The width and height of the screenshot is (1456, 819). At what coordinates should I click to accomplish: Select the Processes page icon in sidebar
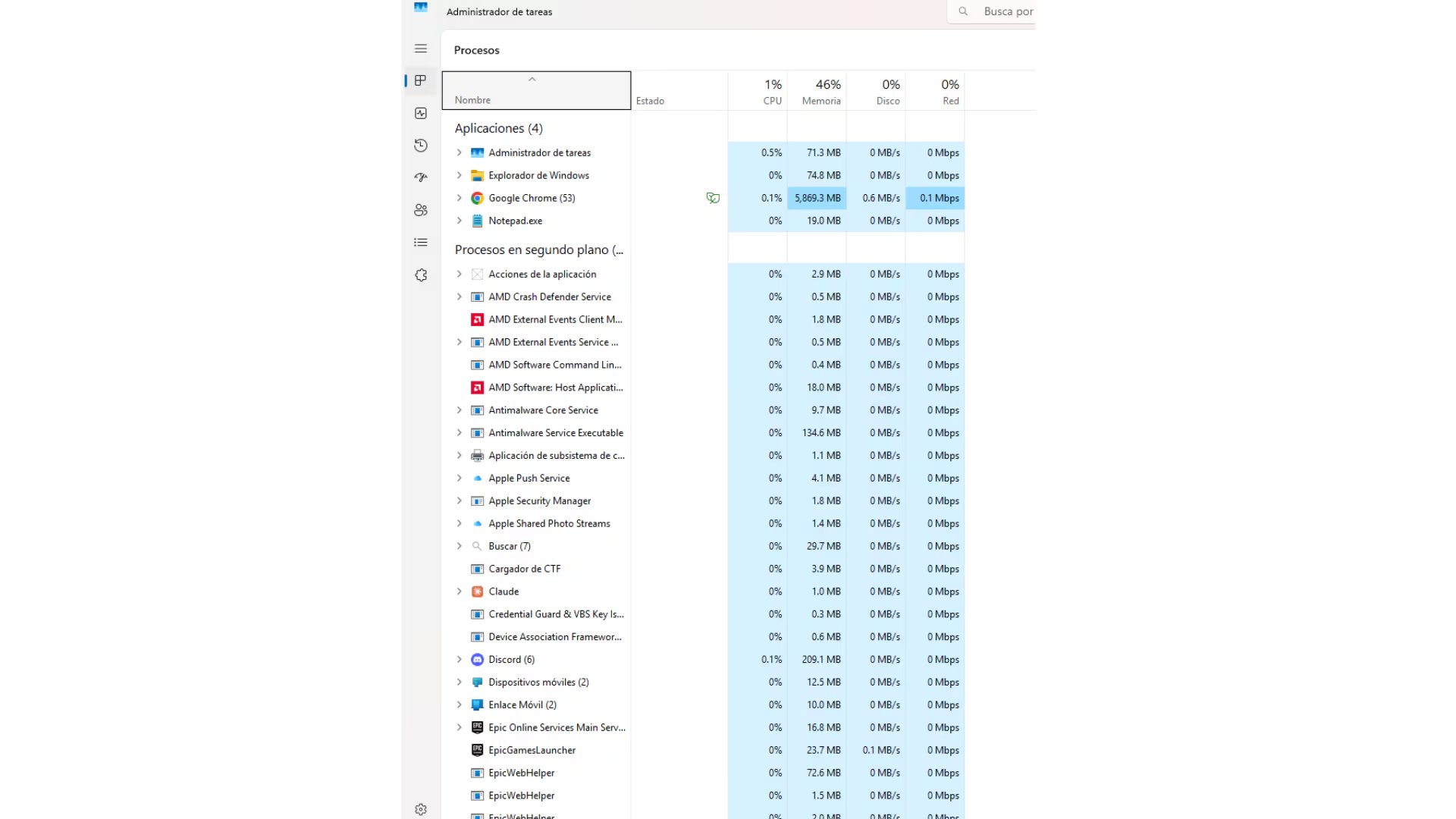tap(421, 80)
